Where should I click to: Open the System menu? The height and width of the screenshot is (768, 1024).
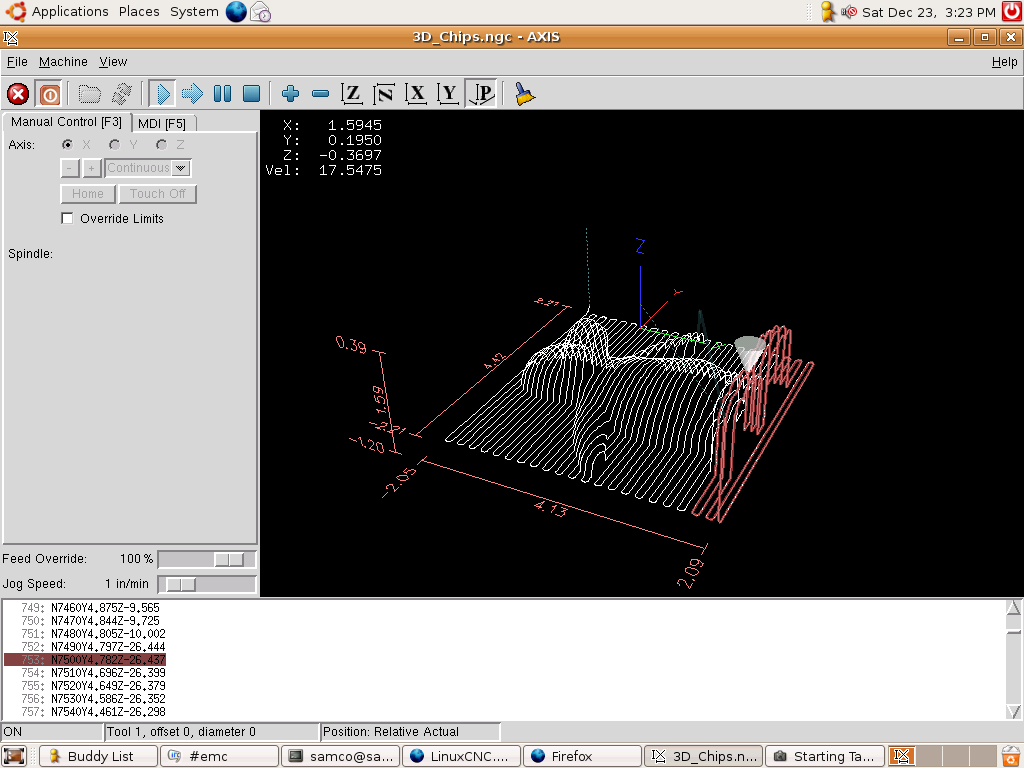(194, 12)
